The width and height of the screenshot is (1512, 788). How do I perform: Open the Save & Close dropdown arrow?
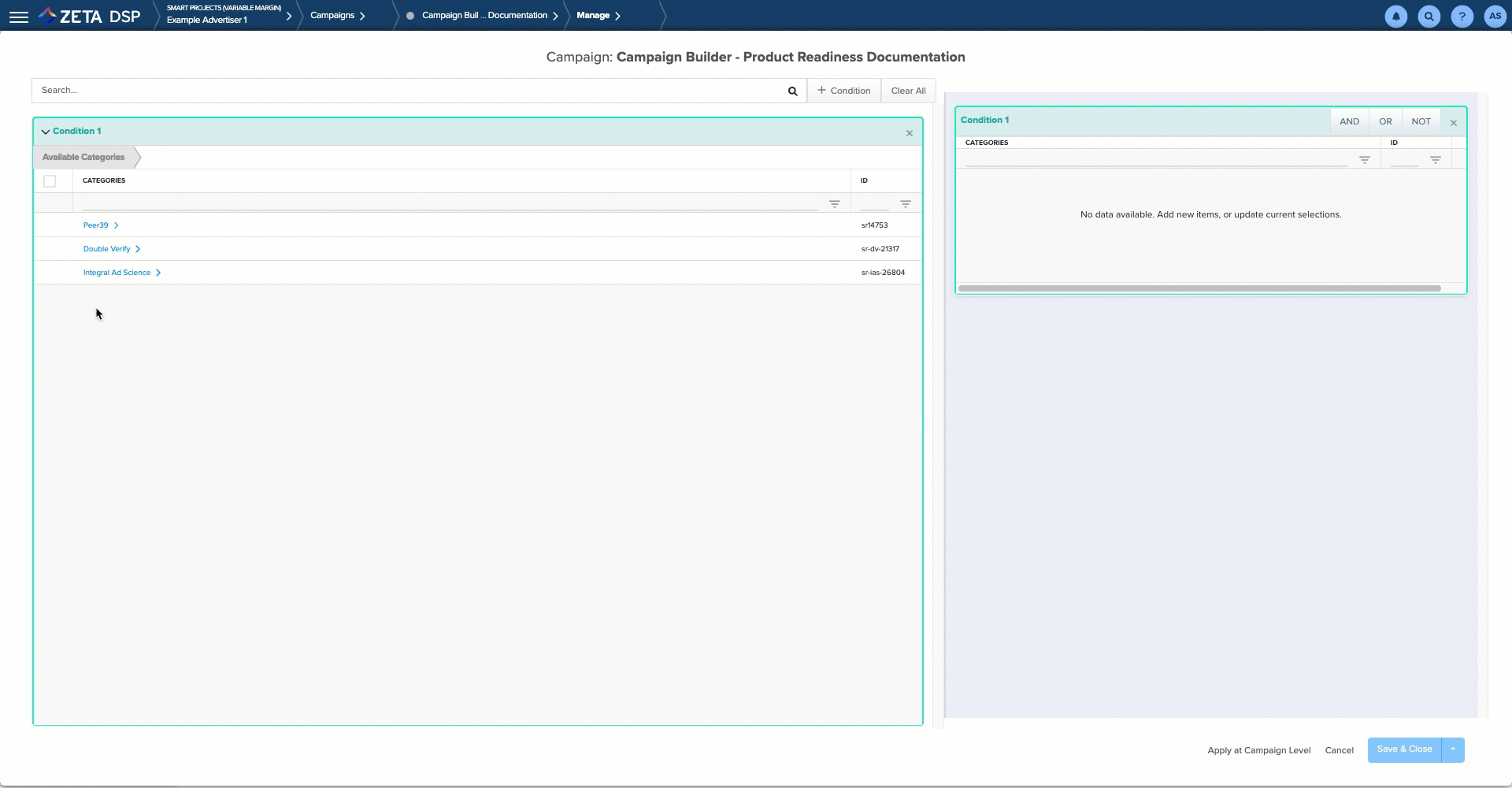click(1452, 749)
